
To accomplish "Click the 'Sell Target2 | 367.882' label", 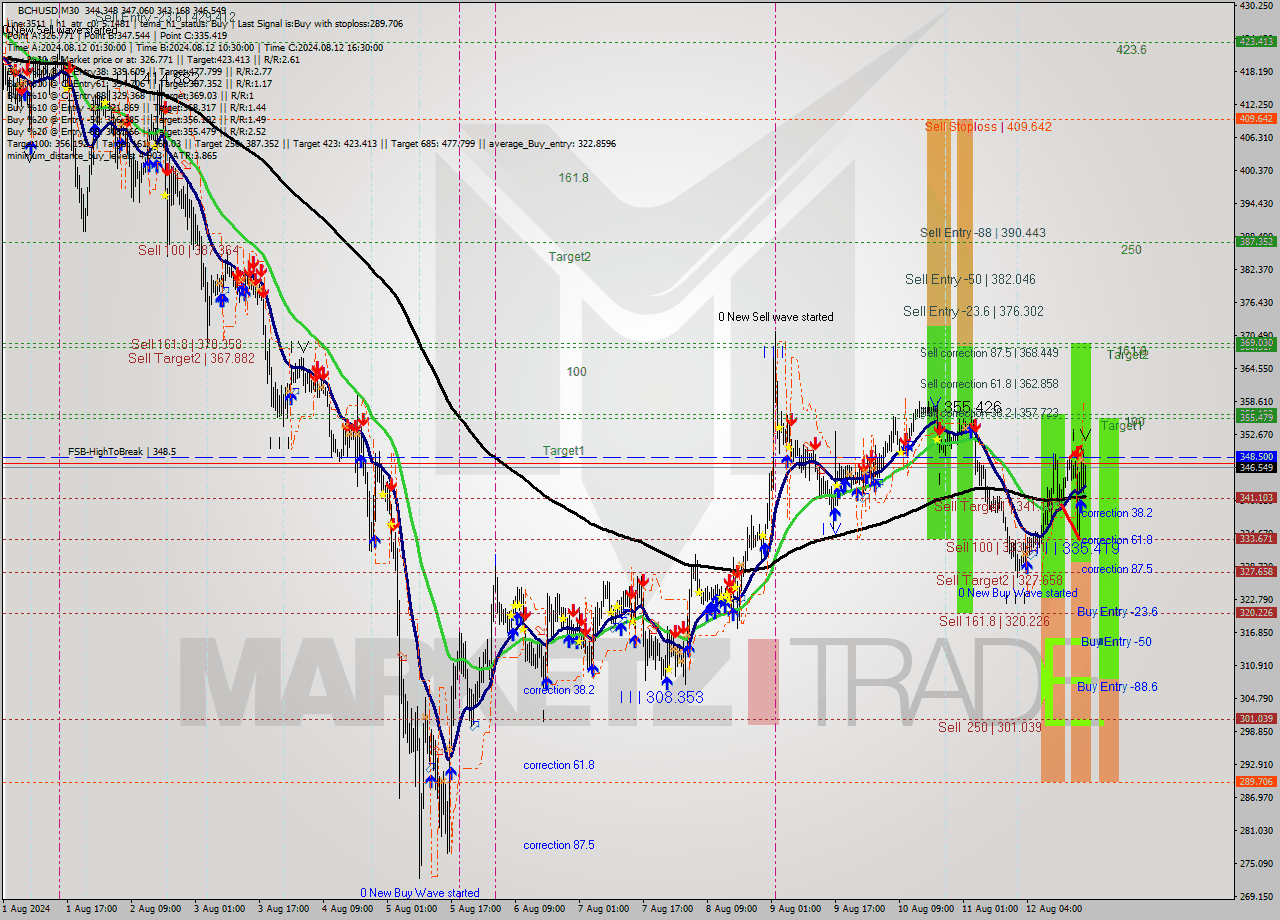I will 191,358.
